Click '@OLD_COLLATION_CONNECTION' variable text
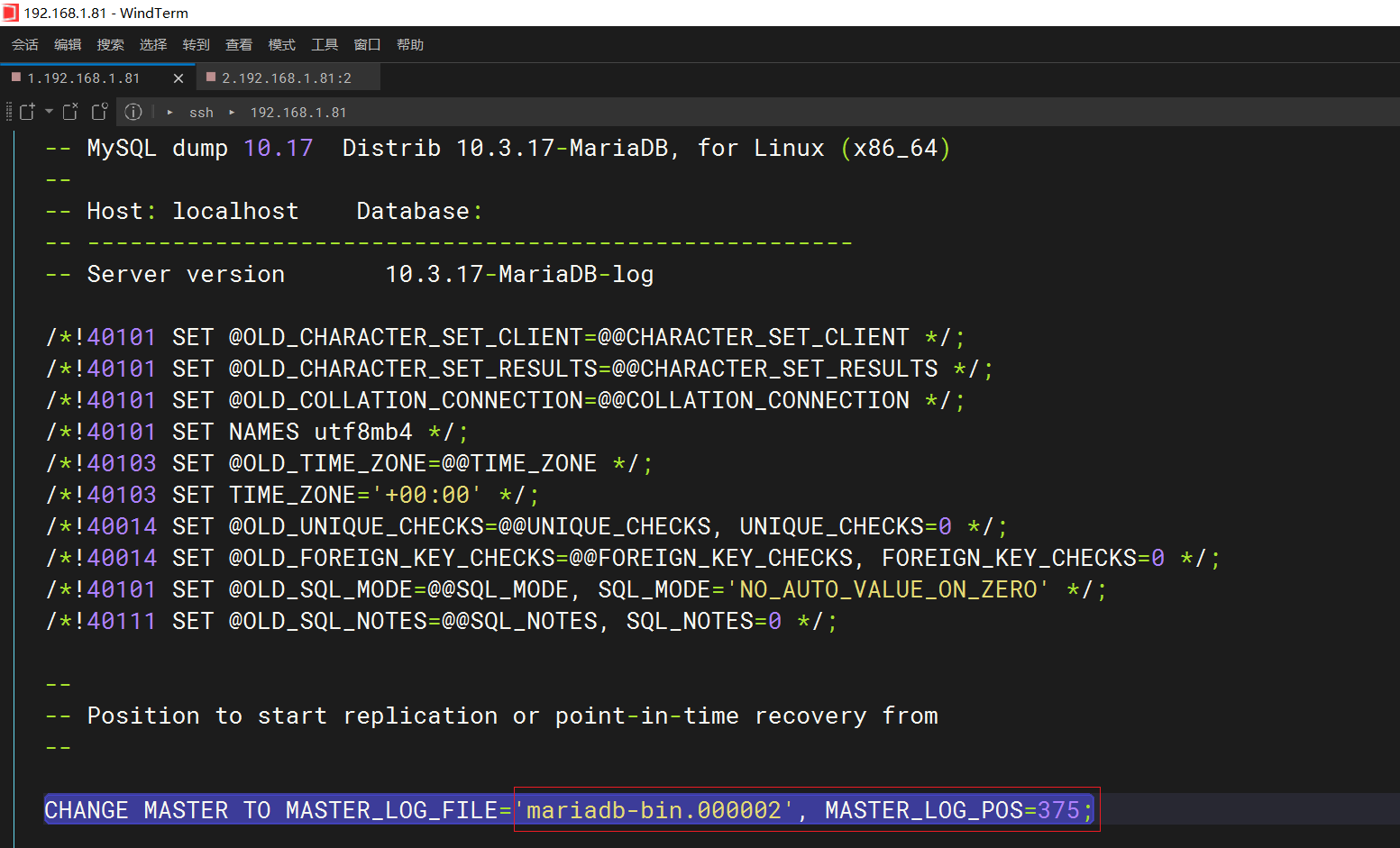 [407, 400]
